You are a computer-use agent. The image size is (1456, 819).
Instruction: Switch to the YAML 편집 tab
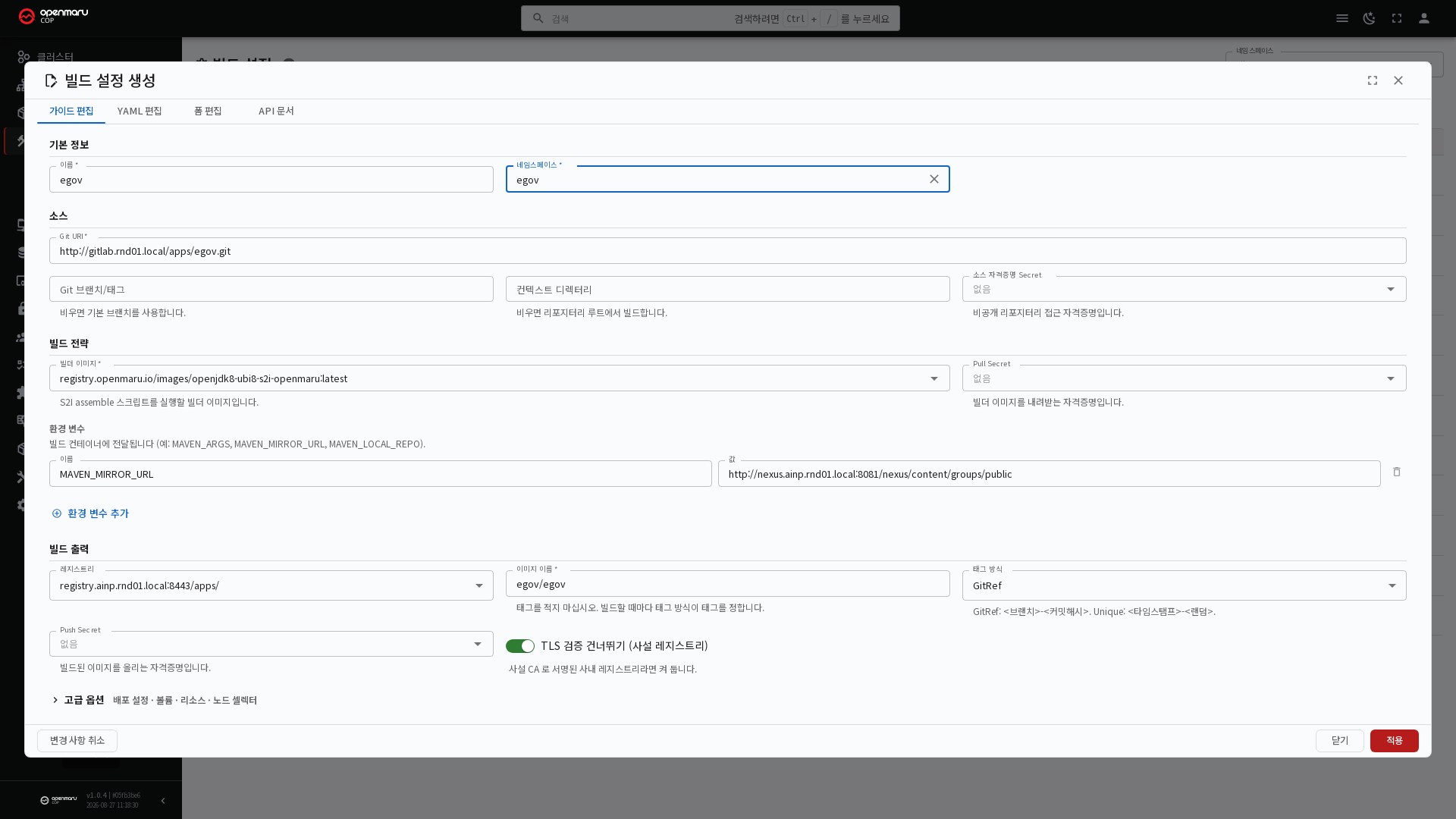[x=140, y=111]
